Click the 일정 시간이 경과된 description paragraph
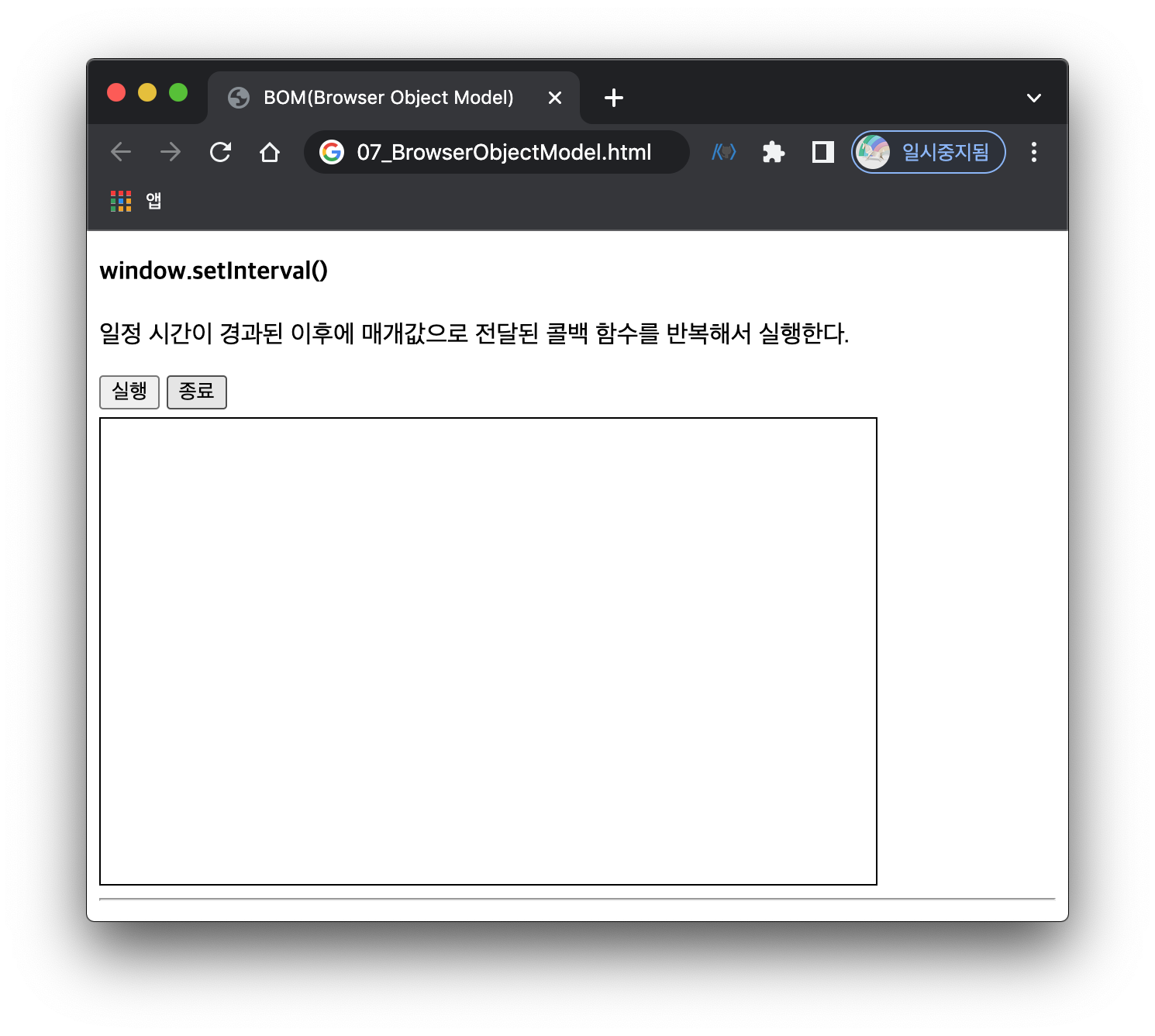 474,333
